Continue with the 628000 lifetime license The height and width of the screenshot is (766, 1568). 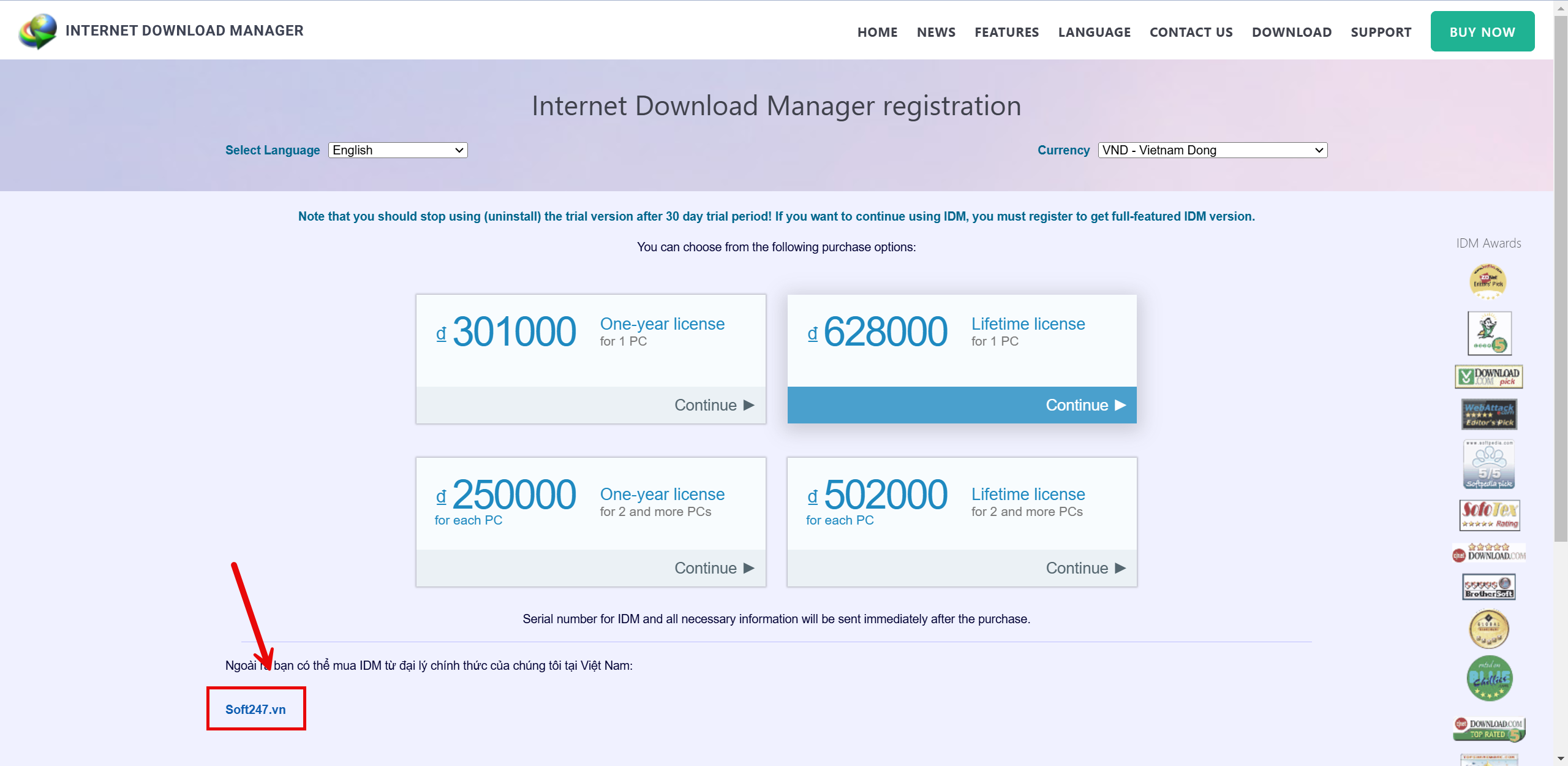[x=962, y=405]
